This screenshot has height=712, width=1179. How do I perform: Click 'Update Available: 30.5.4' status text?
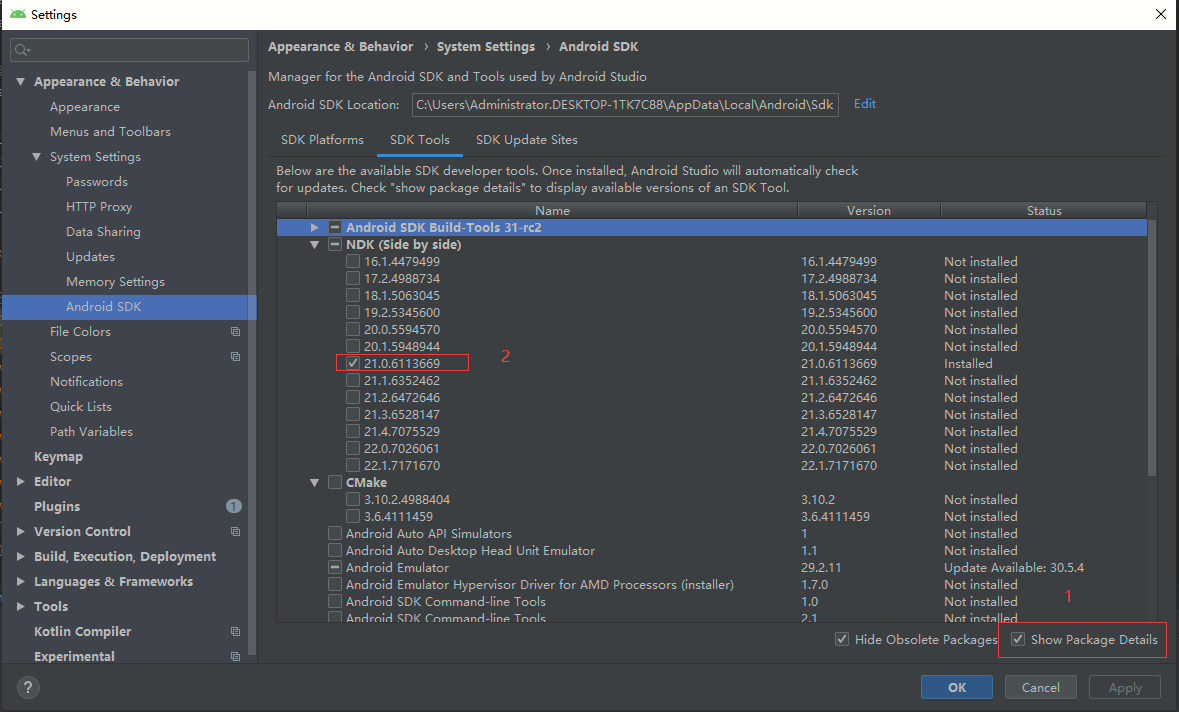1014,568
